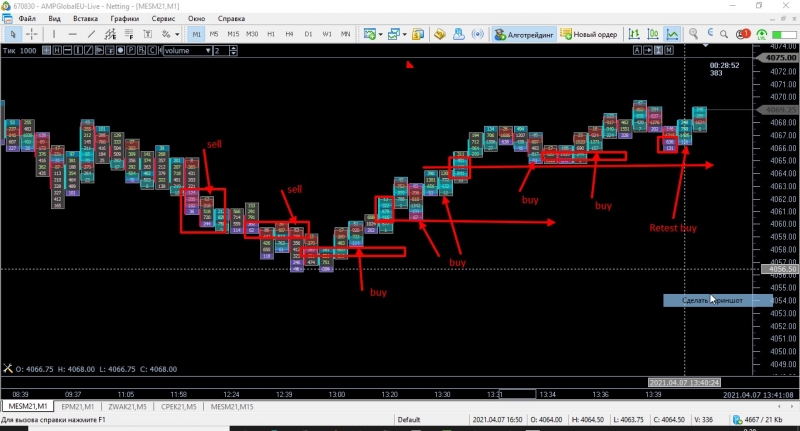This screenshot has width=800, height=431.
Task: Click the chart profiles icon
Action: point(393,34)
